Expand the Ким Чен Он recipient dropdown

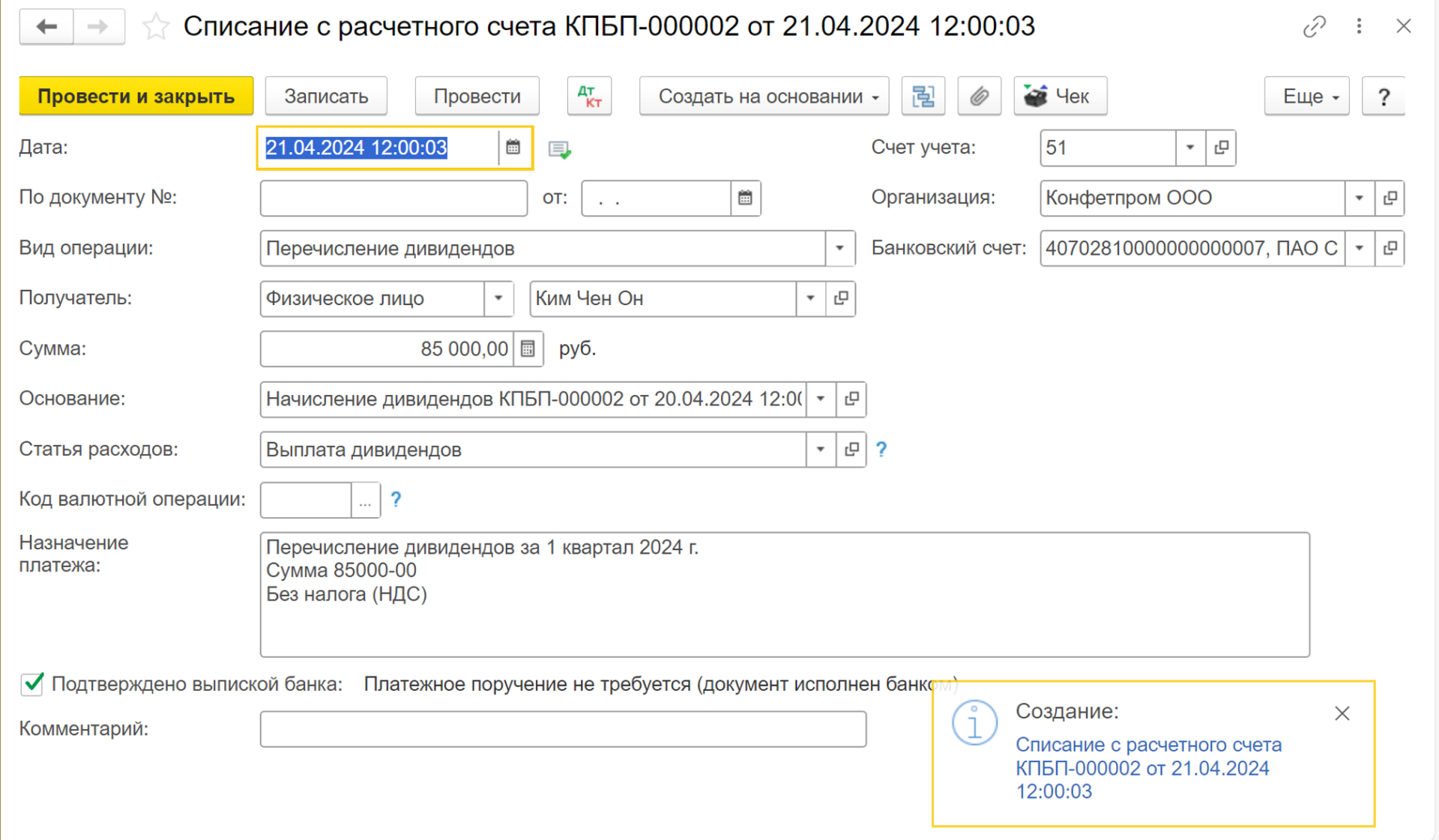810,298
